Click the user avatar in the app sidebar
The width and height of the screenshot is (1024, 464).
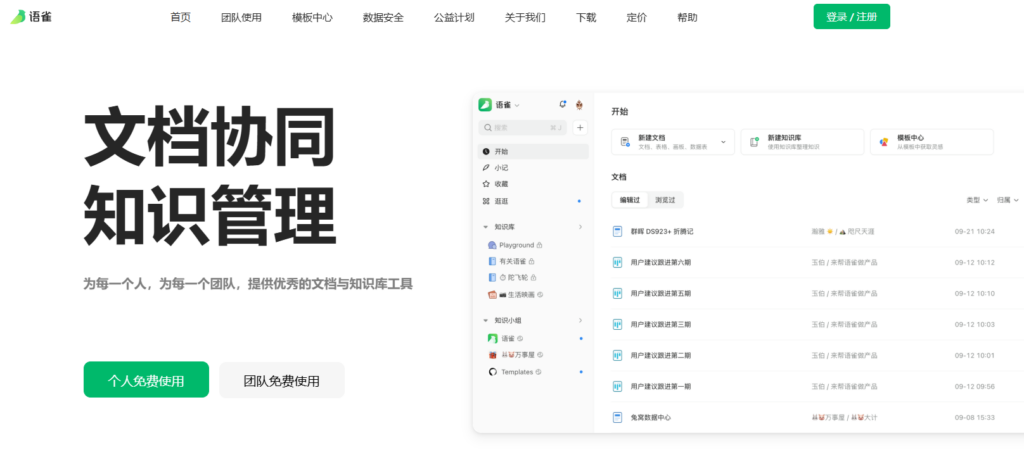pos(579,105)
